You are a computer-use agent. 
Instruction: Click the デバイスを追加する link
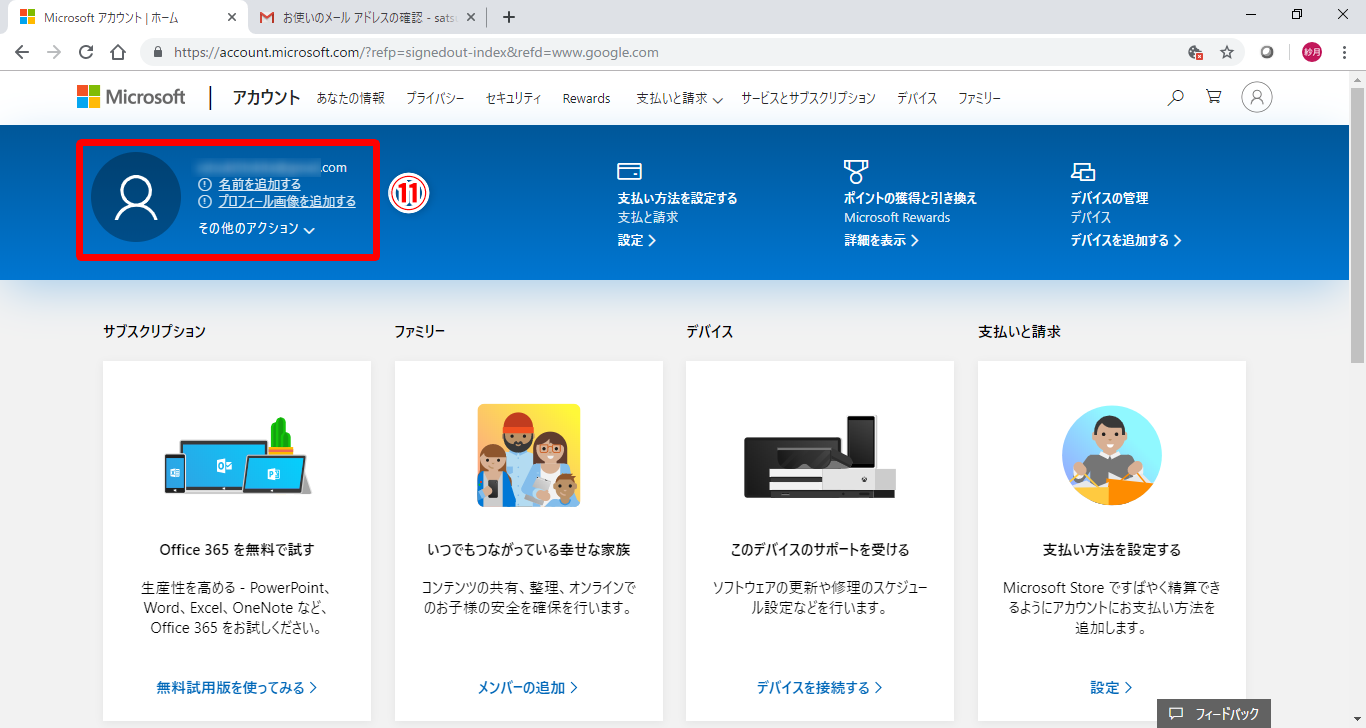coord(1127,240)
